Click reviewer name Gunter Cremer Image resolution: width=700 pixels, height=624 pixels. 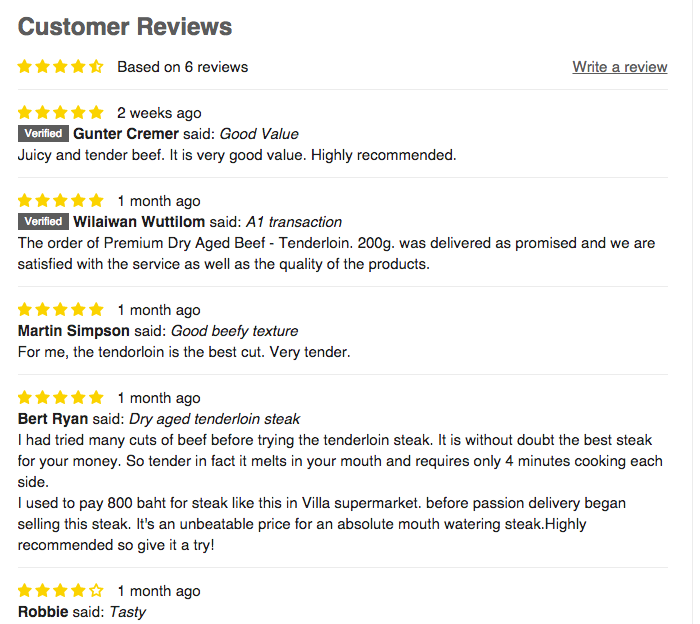pyautogui.click(x=126, y=134)
